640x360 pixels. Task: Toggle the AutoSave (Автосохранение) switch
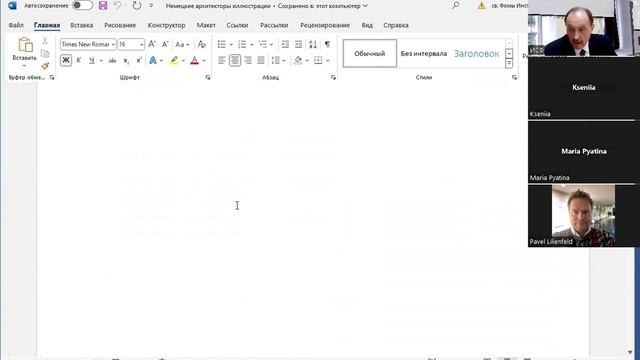(82, 5)
